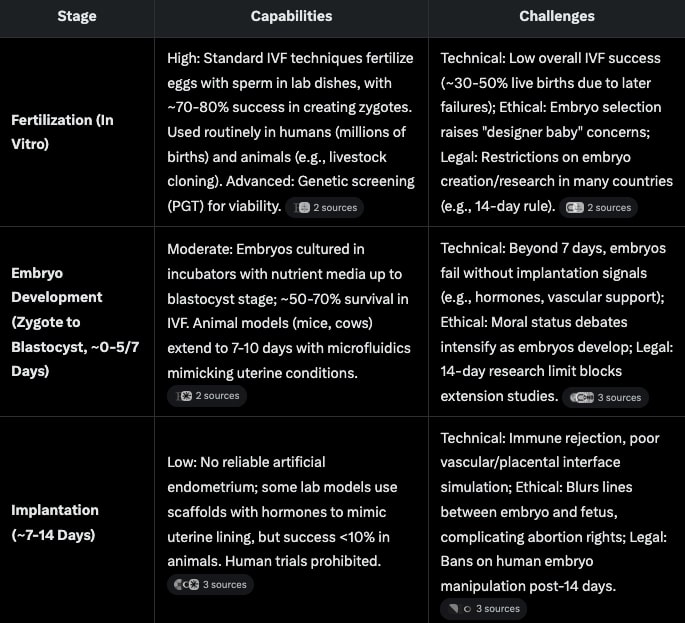The height and width of the screenshot is (623, 685).
Task: Select the Capabilities column header
Action: pyautogui.click(x=291, y=16)
